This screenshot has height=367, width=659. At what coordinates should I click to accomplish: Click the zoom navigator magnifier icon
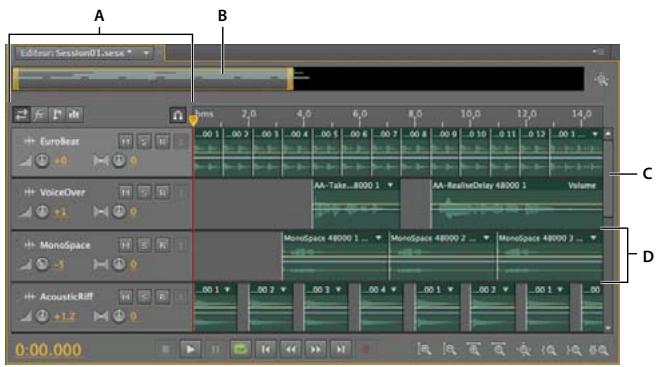coord(602,79)
